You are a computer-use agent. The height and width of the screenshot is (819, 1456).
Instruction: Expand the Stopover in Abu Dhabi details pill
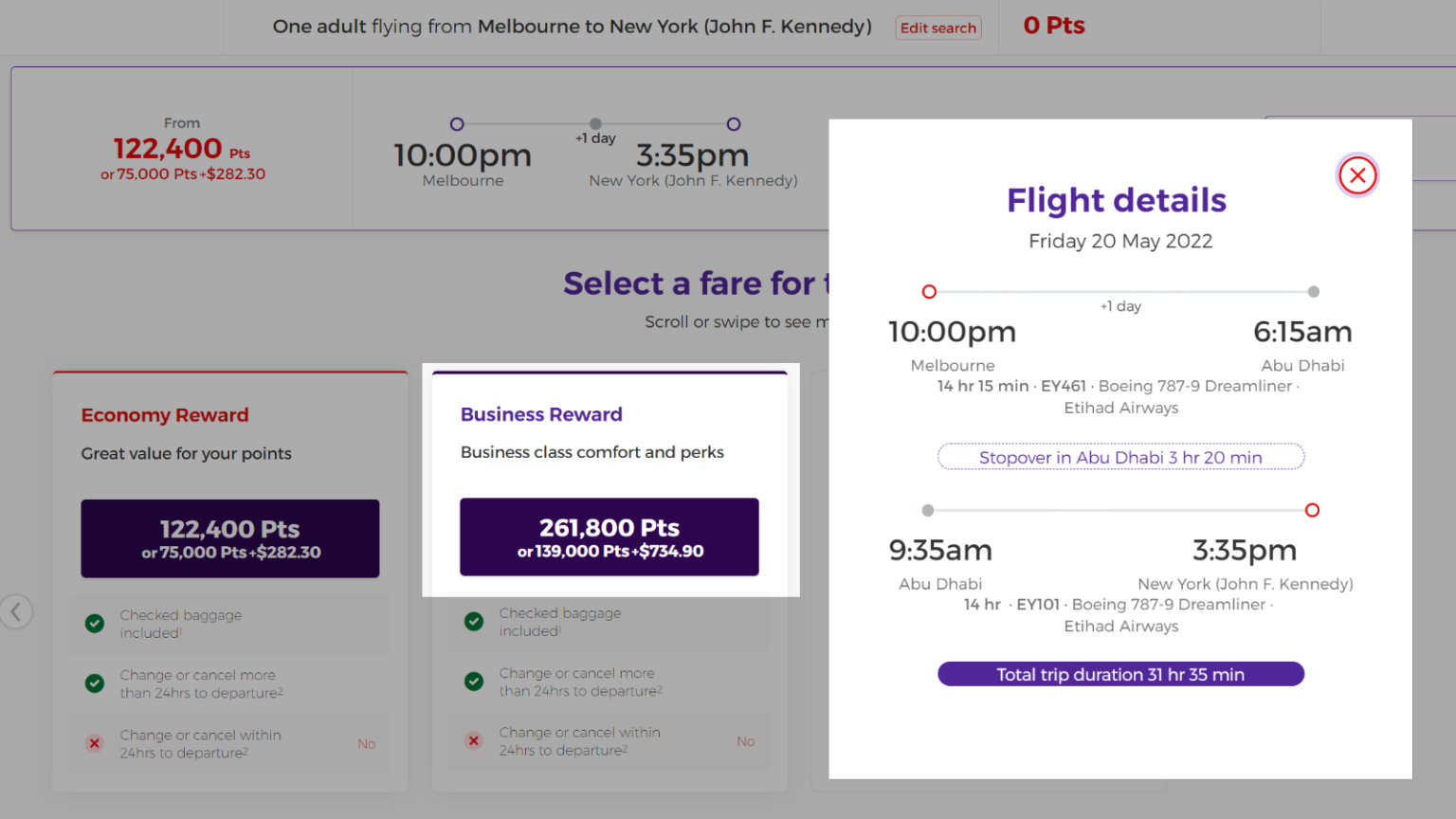(1120, 457)
